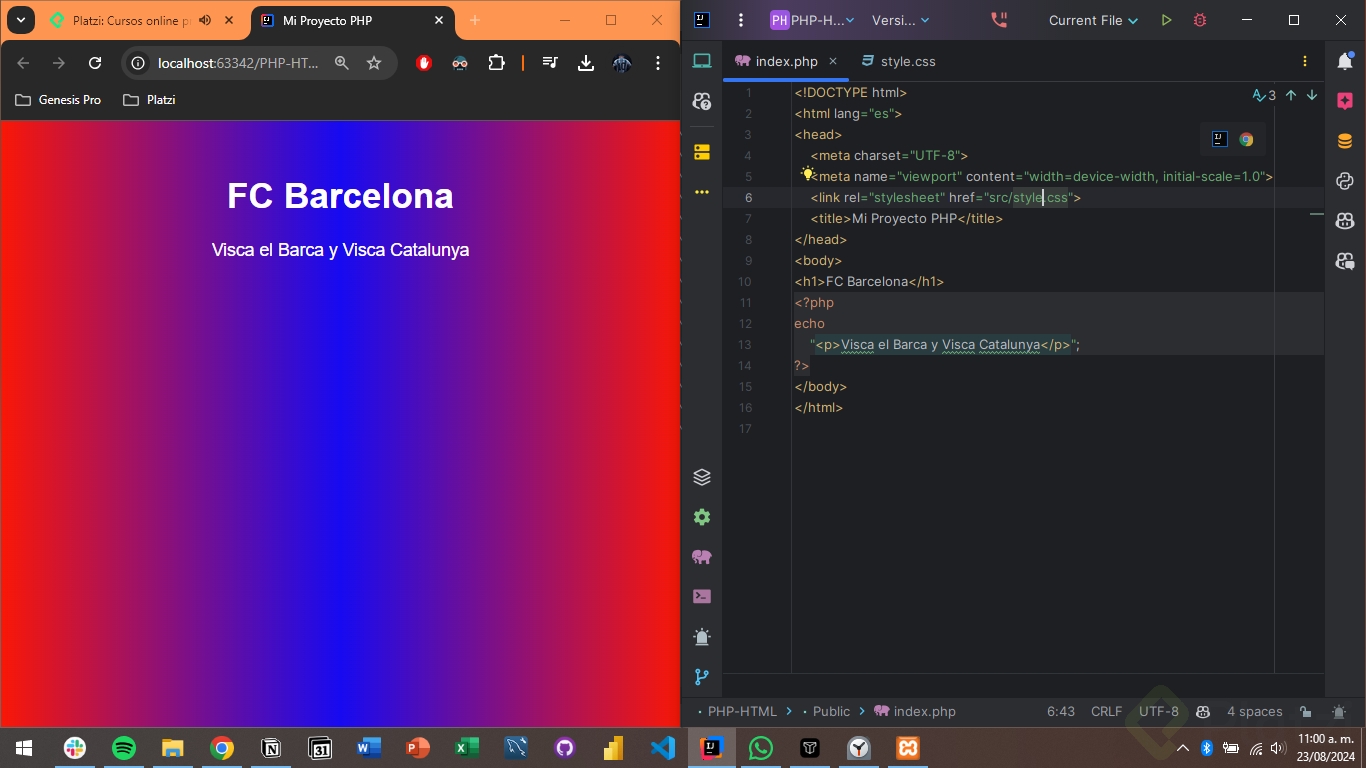The image size is (1366, 768).
Task: Open the AI Assistant help panel icon in IDE sidebar
Action: click(x=702, y=101)
